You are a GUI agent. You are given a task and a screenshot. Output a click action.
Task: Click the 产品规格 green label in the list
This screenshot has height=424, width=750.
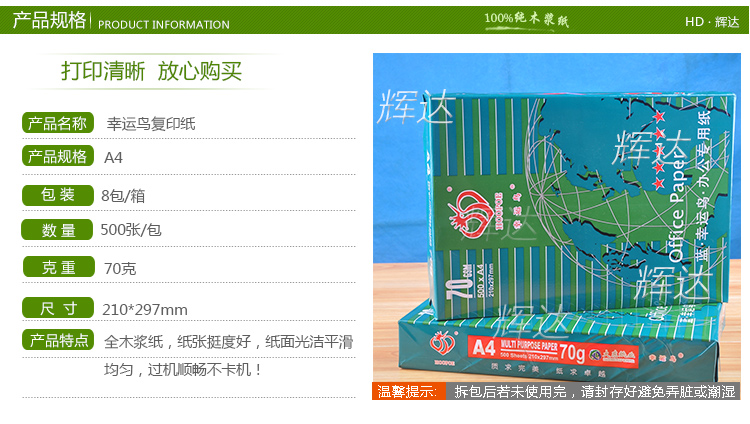tap(57, 156)
